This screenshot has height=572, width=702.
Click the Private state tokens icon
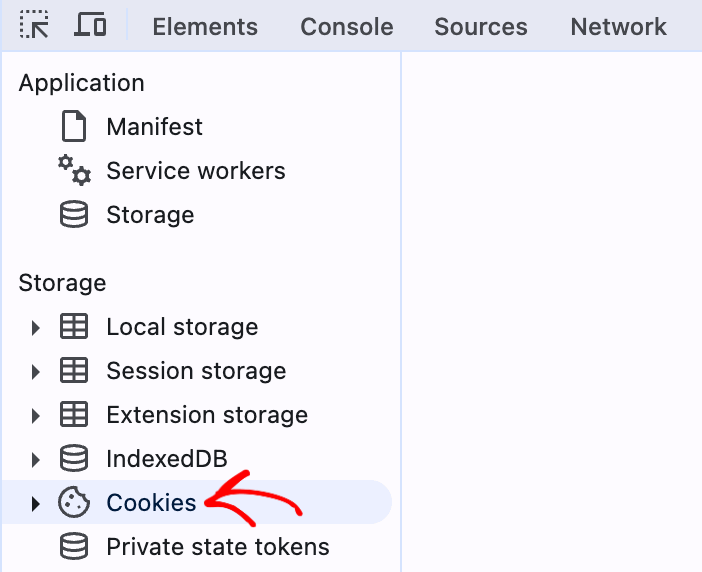pos(74,546)
